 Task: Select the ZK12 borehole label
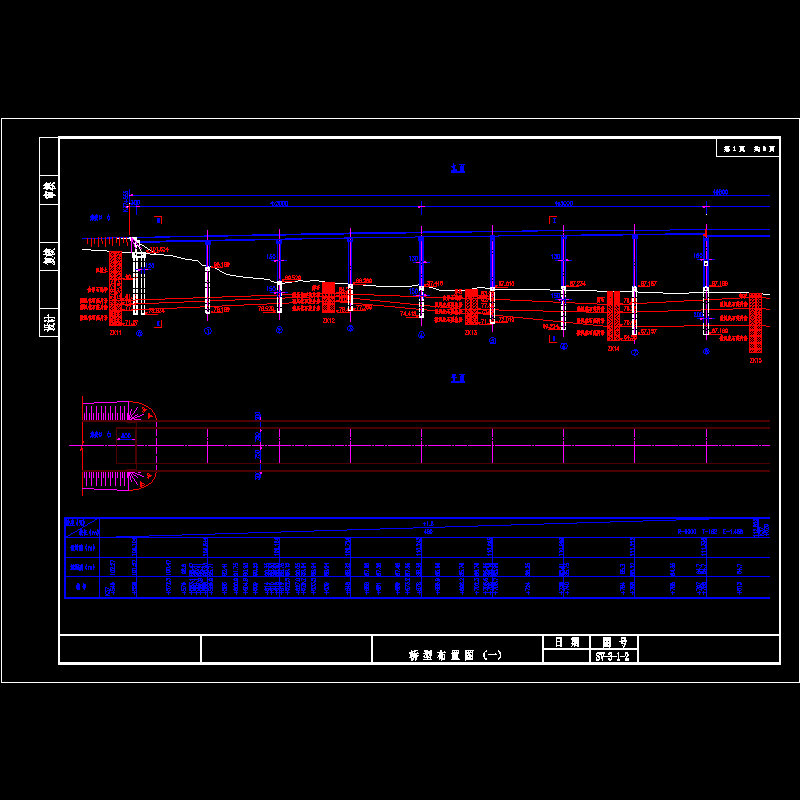(x=328, y=321)
